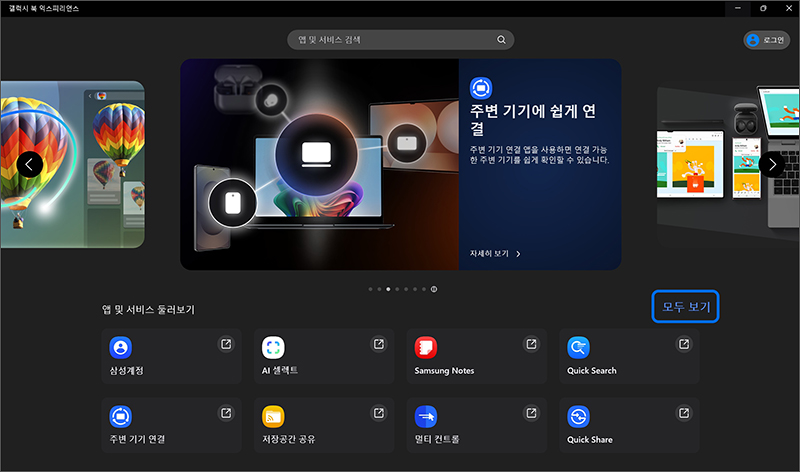Click the Samsung Notes label text
Image resolution: width=800 pixels, height=472 pixels.
click(x=444, y=370)
